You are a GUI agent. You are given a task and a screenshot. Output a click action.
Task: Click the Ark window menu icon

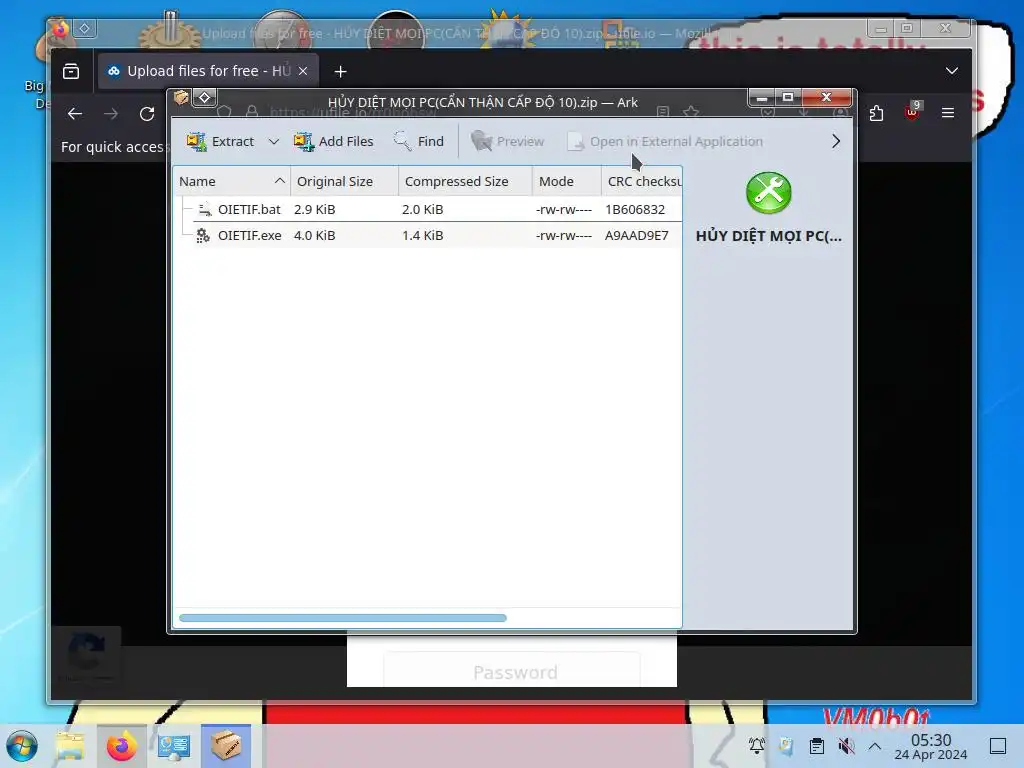click(181, 98)
